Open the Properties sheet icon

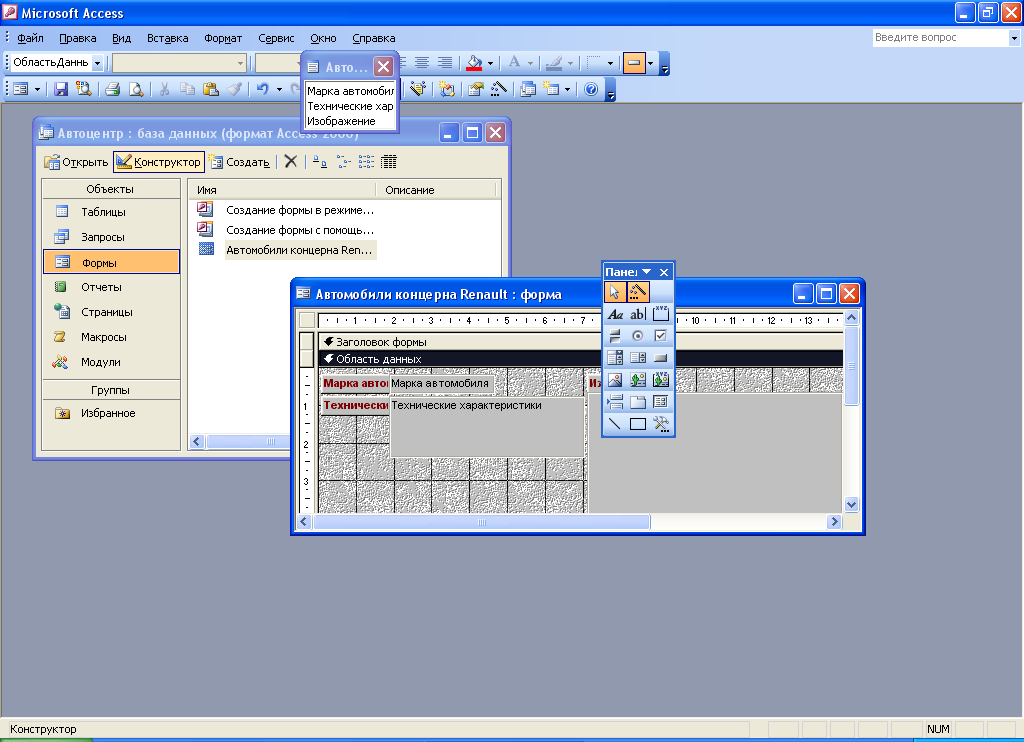475,89
